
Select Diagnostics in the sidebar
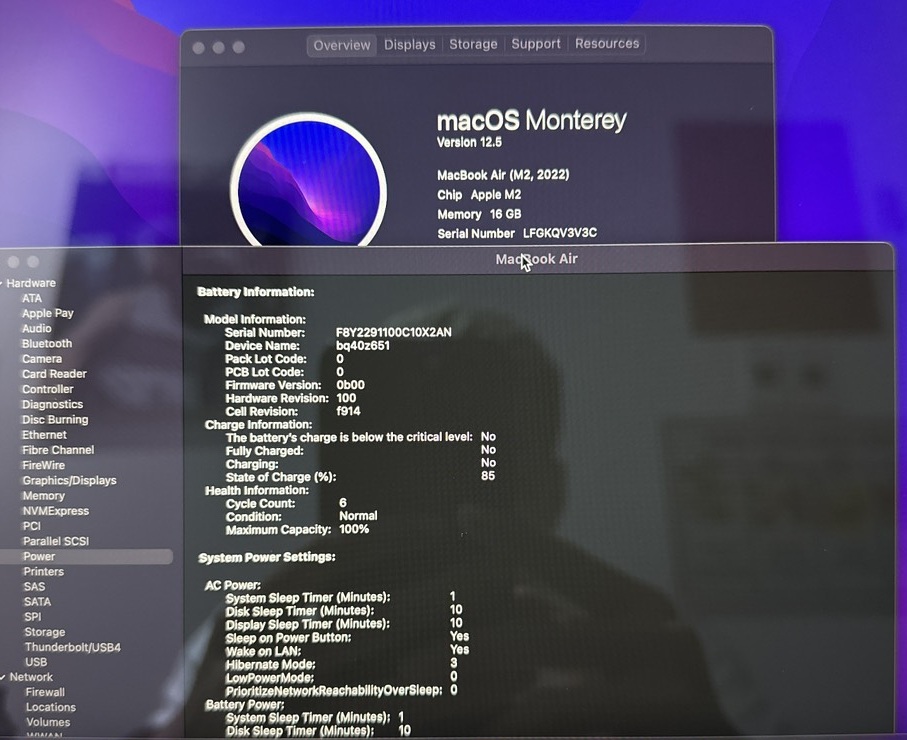pos(52,404)
